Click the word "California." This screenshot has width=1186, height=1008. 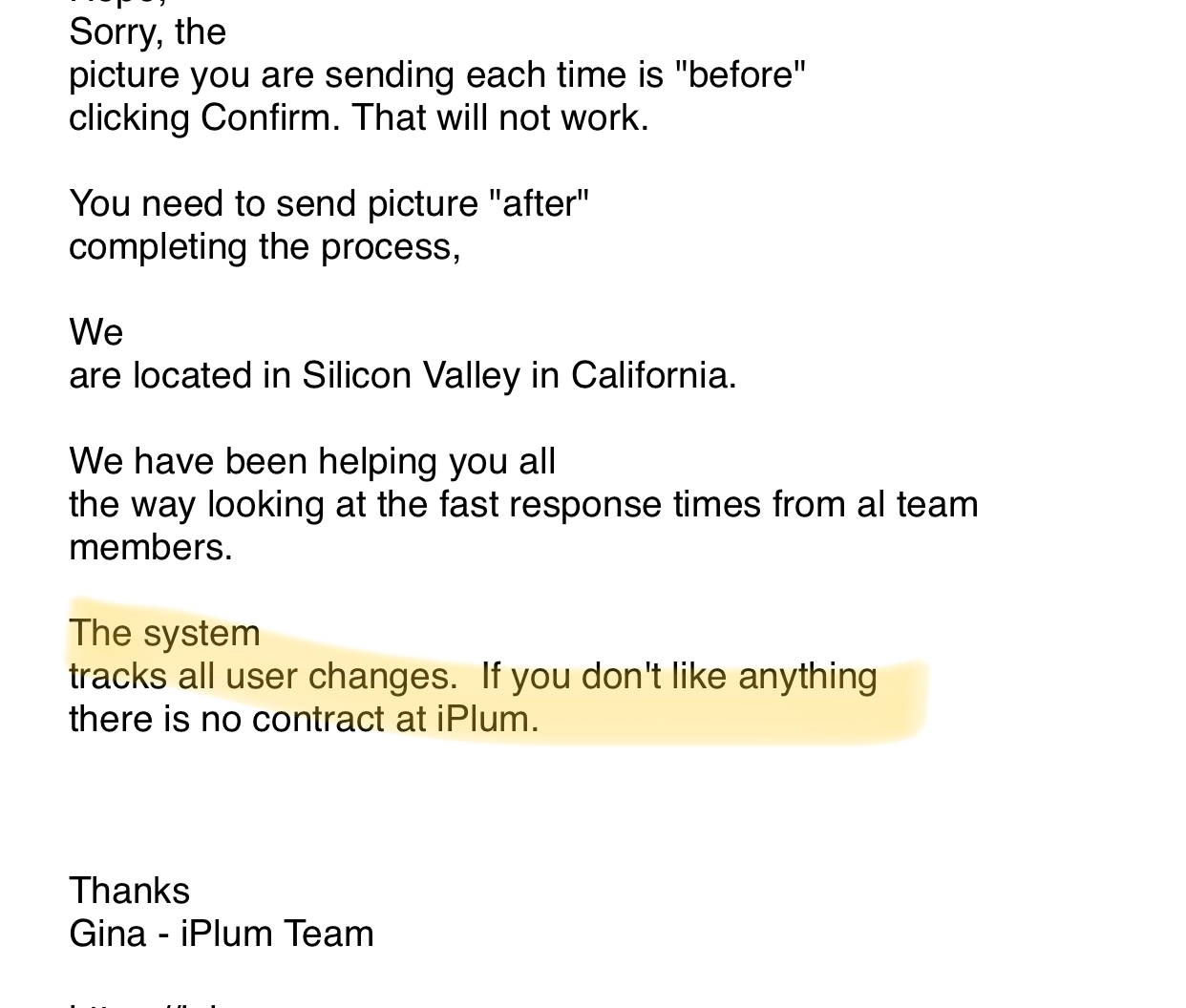(x=653, y=376)
